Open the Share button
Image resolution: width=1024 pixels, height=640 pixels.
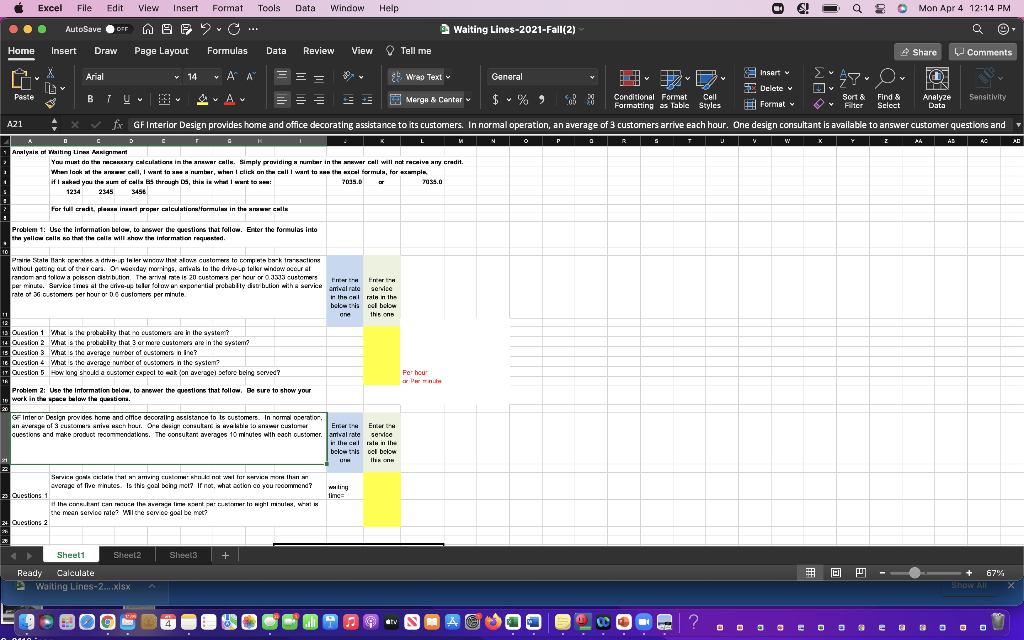[x=916, y=50]
